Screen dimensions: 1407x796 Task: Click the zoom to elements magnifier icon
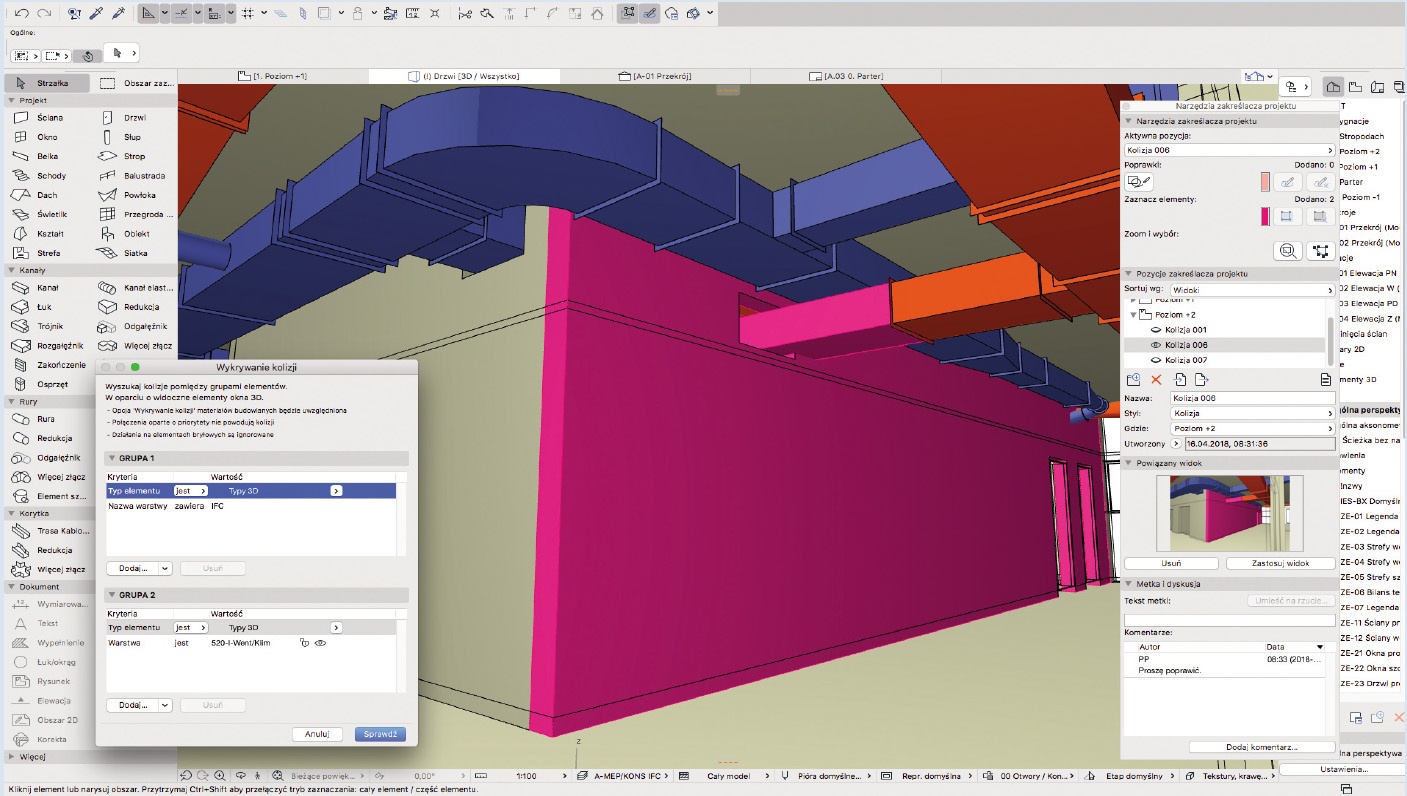[x=1289, y=251]
